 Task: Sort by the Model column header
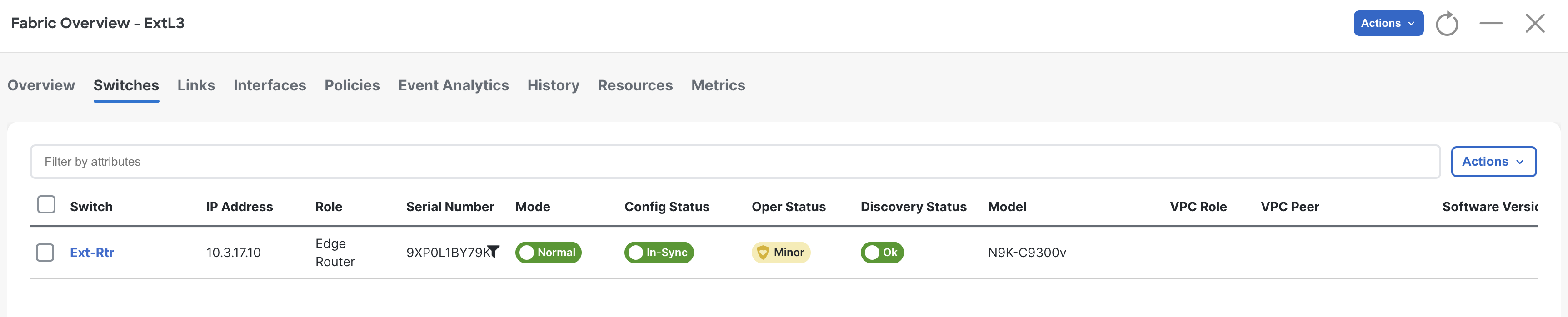point(1007,207)
